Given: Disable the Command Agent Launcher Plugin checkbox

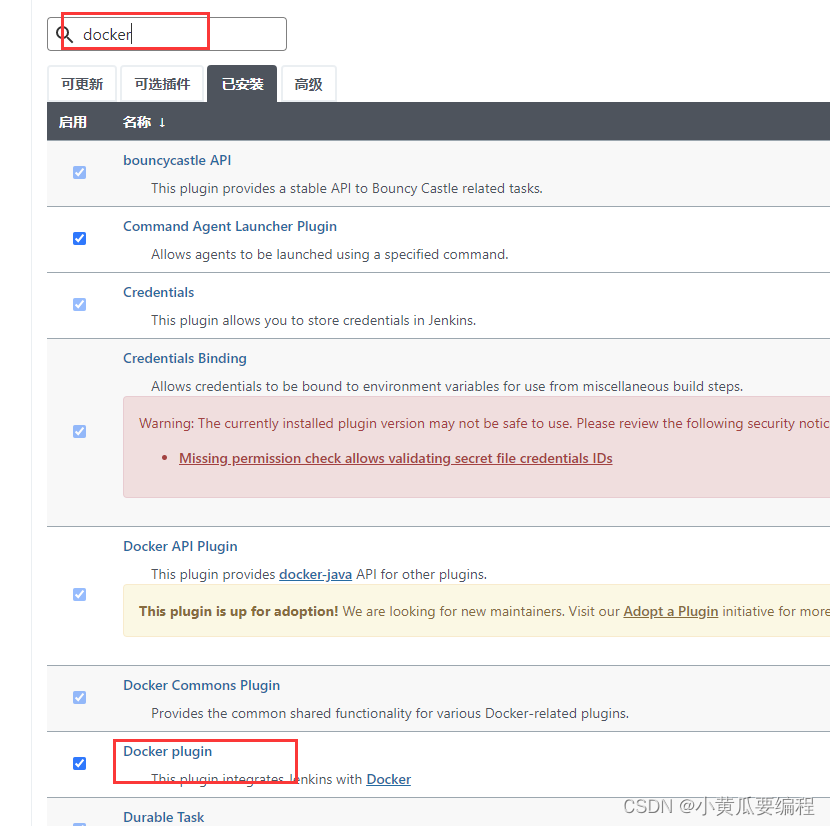Looking at the screenshot, I should [x=79, y=238].
